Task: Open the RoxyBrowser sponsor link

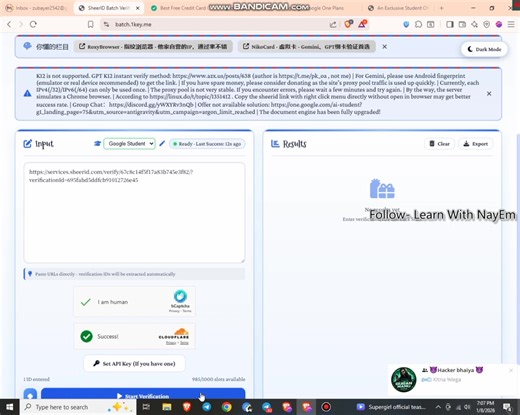Action: click(153, 47)
